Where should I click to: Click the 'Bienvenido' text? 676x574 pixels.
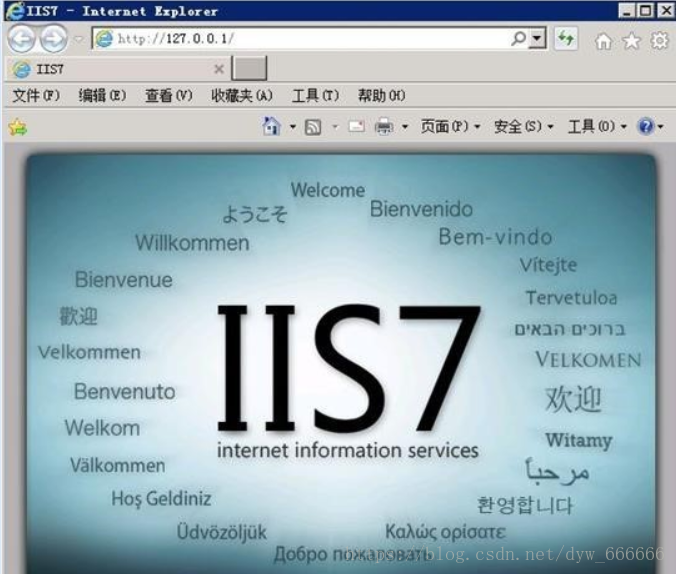click(421, 209)
